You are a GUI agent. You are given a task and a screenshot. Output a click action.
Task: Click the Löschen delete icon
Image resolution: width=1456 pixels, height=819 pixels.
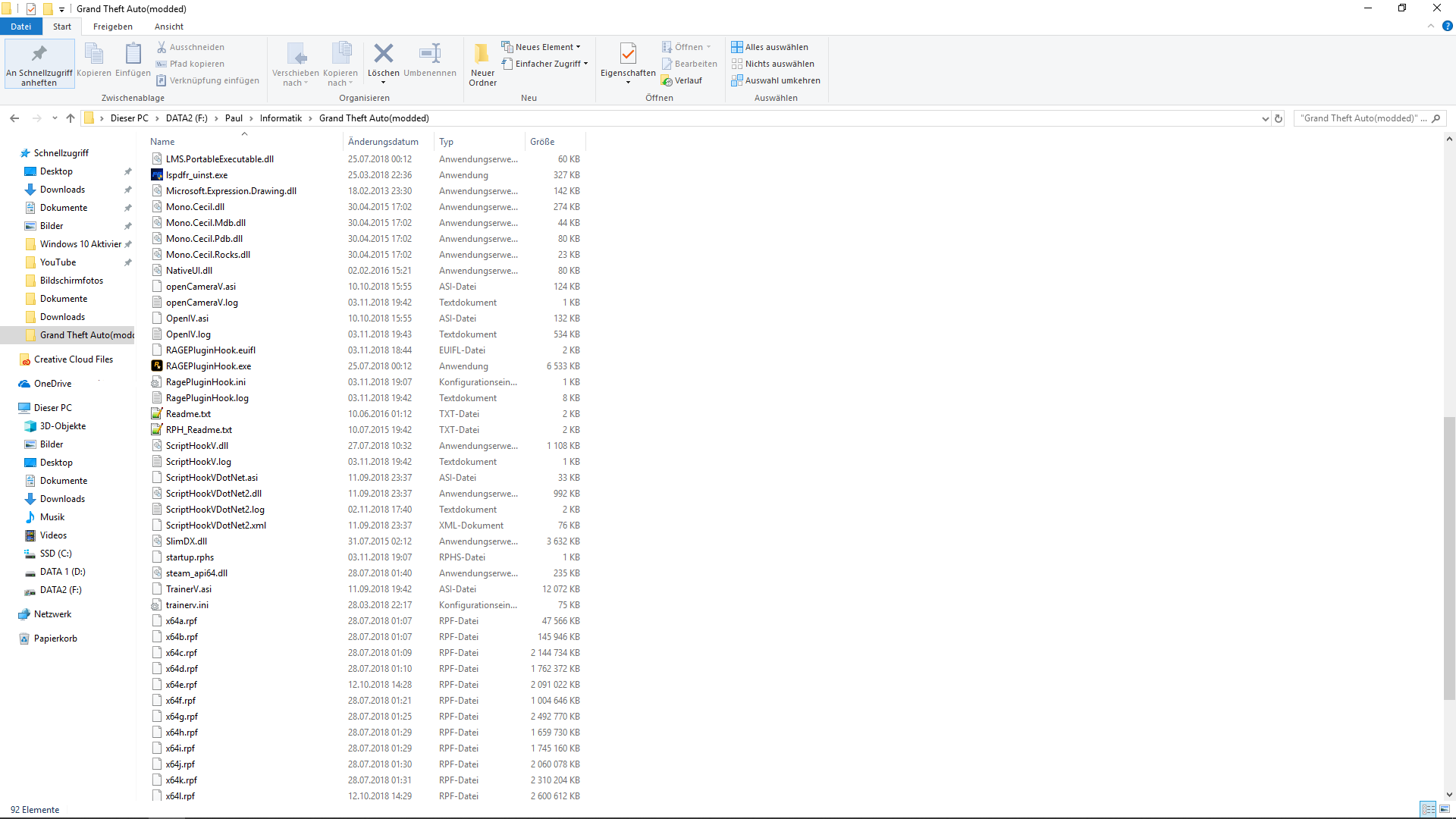point(384,55)
